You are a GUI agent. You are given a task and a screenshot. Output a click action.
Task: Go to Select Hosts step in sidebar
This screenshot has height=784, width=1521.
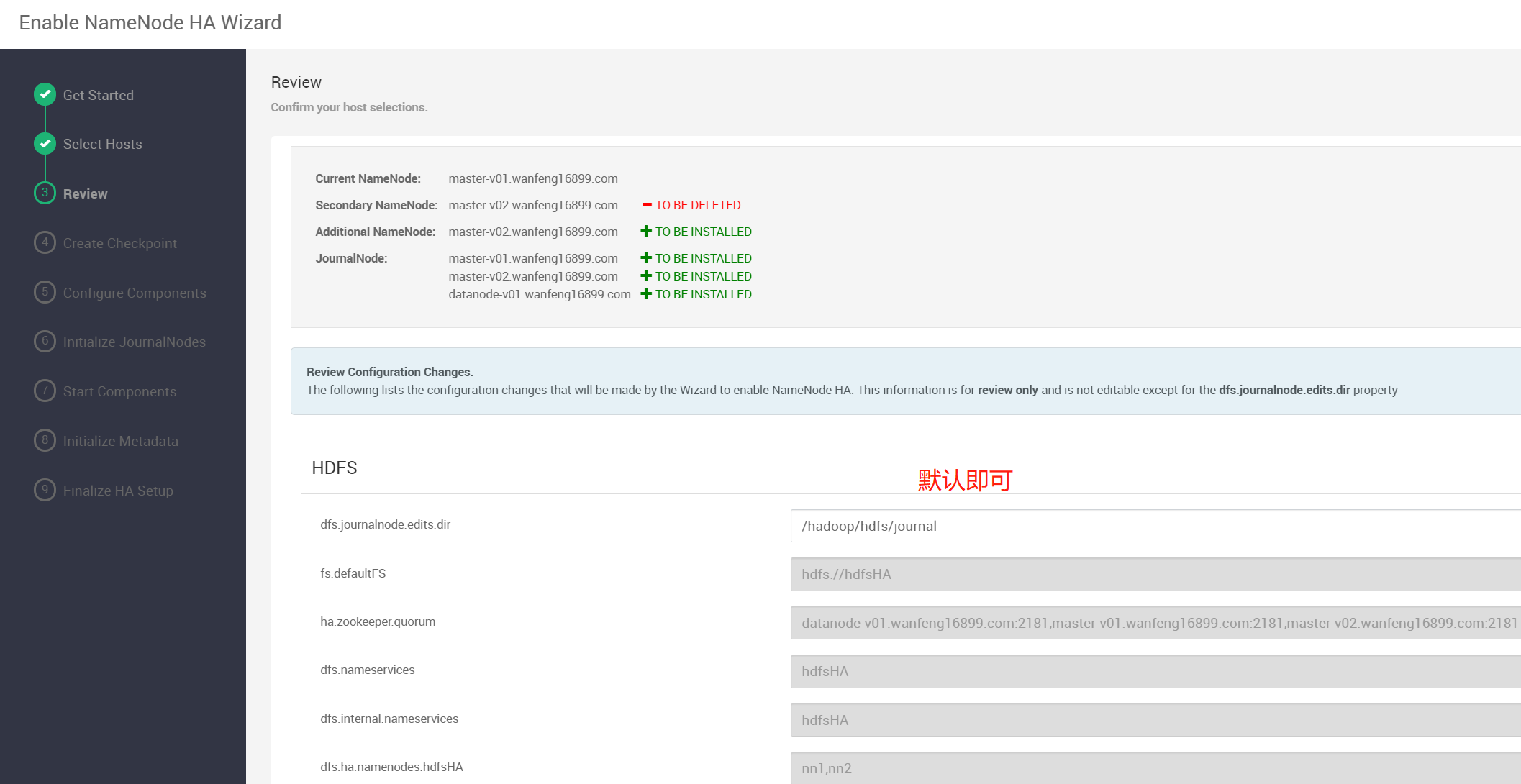[103, 144]
